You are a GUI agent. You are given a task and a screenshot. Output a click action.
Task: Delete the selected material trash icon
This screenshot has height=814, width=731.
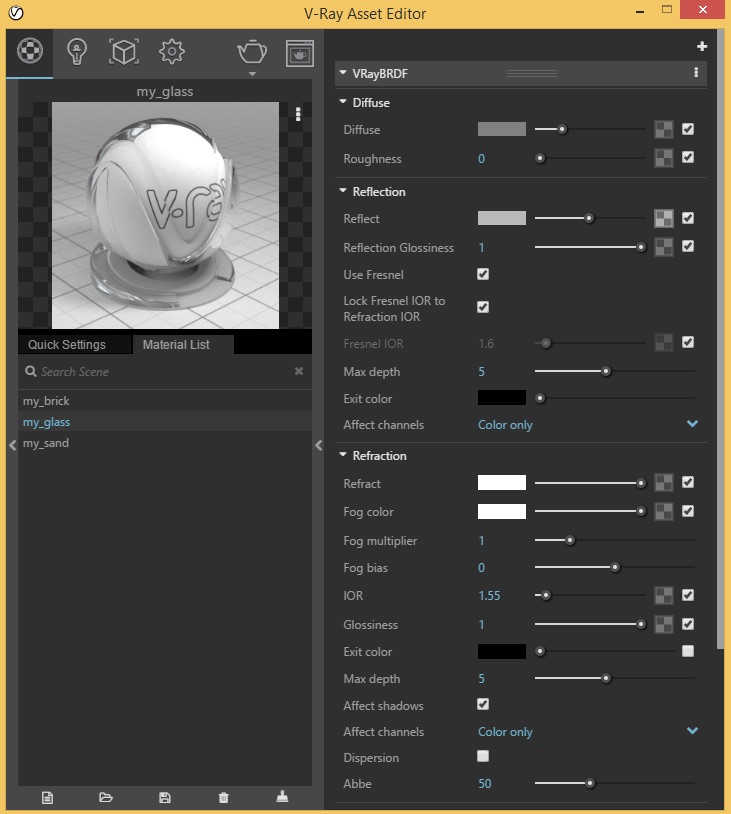pyautogui.click(x=224, y=797)
